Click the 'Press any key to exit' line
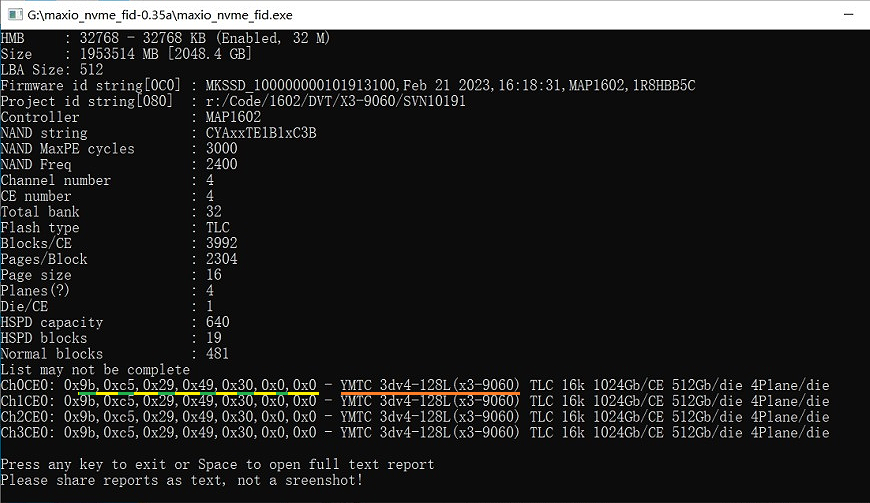 point(218,465)
